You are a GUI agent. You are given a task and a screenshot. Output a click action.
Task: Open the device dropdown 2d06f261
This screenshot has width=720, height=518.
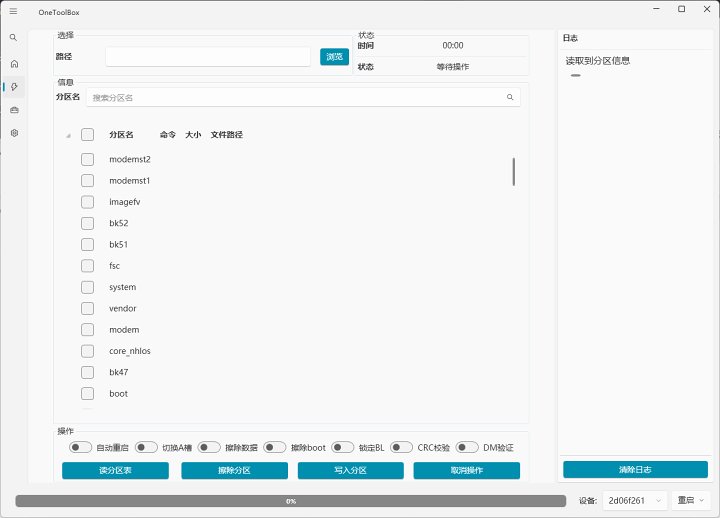click(x=634, y=500)
